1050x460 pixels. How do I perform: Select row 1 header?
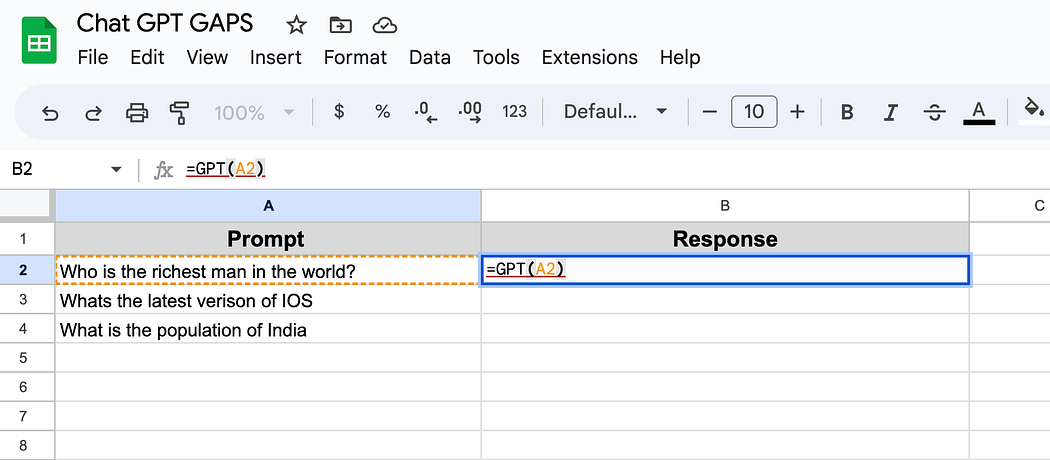pyautogui.click(x=27, y=238)
